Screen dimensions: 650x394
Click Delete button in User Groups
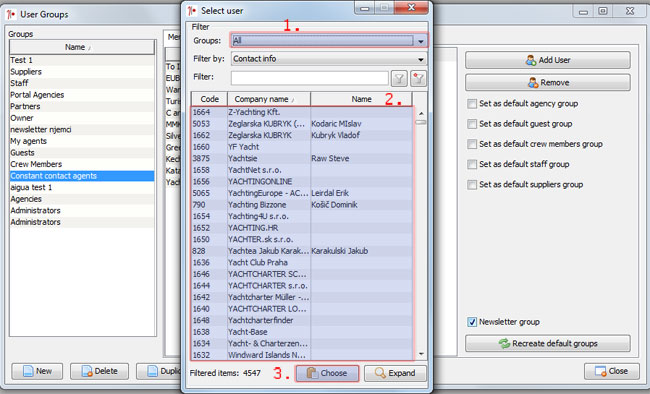click(99, 371)
